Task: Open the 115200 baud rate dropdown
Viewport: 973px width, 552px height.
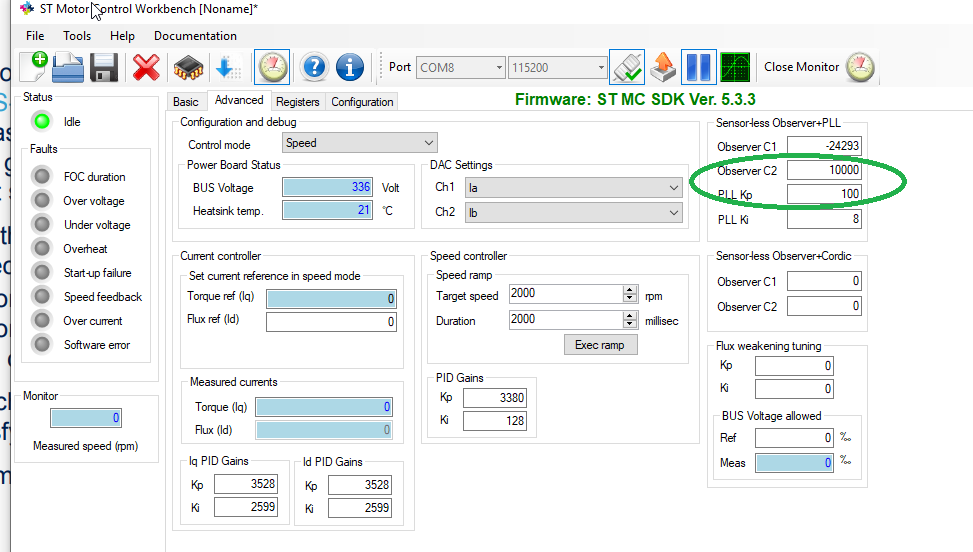Action: coord(557,67)
